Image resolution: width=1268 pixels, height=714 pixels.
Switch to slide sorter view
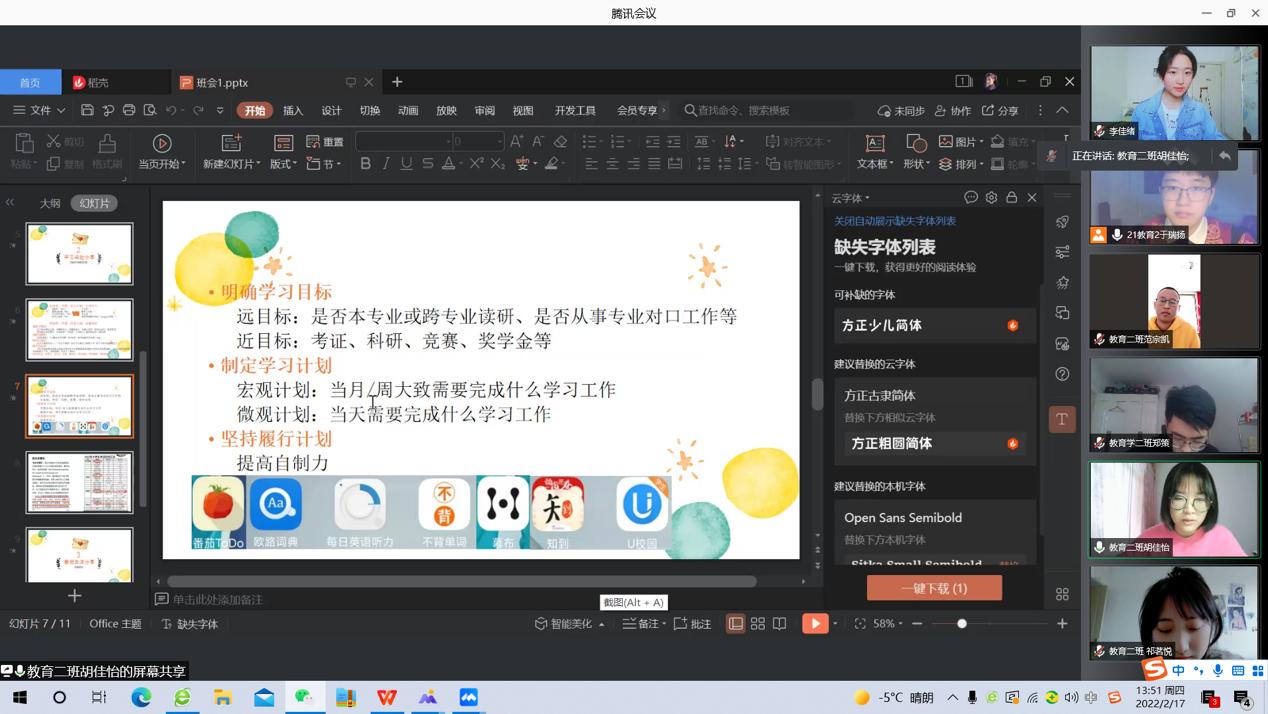point(758,624)
